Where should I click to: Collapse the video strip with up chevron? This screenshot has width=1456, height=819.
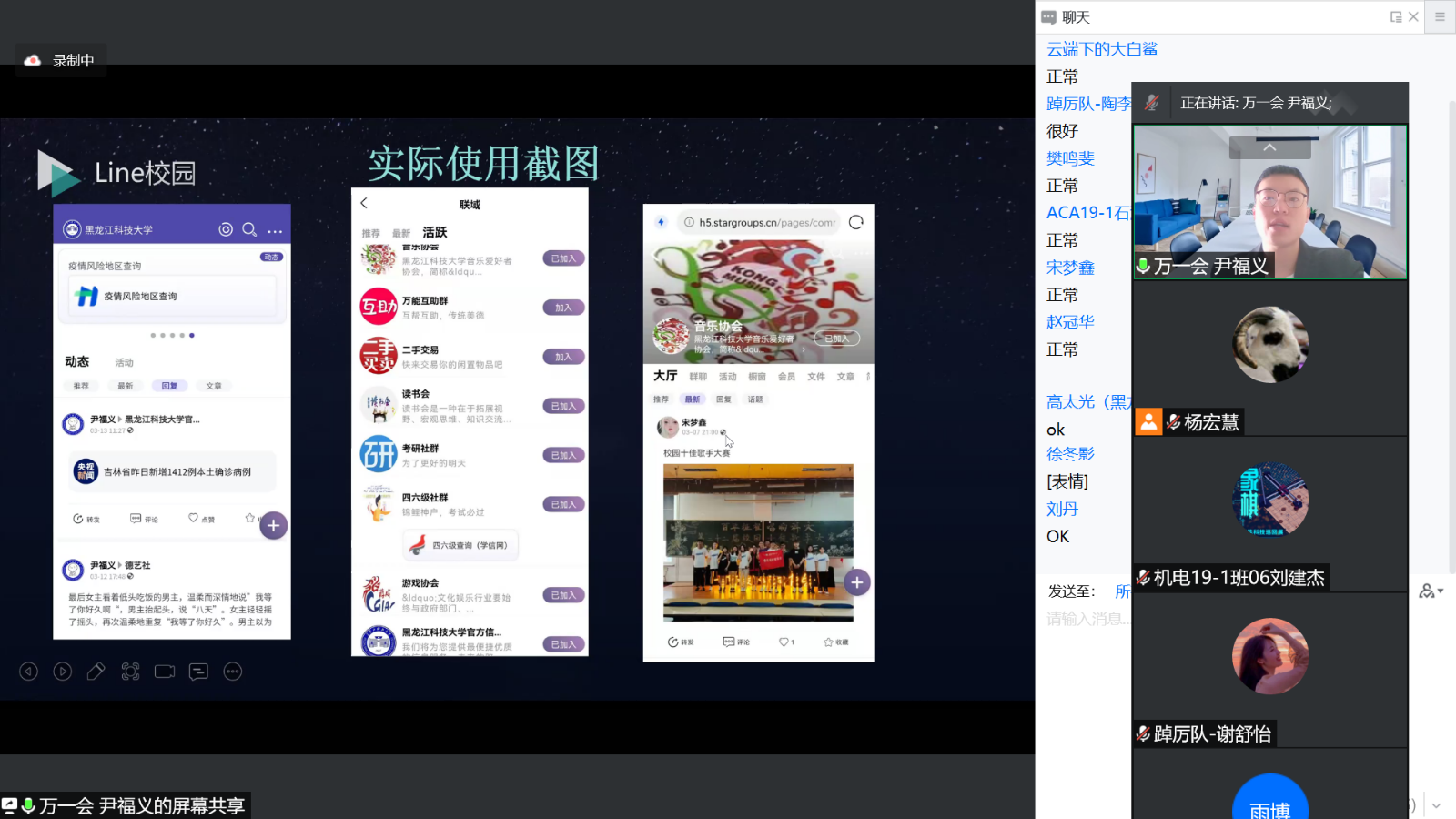point(1269,147)
